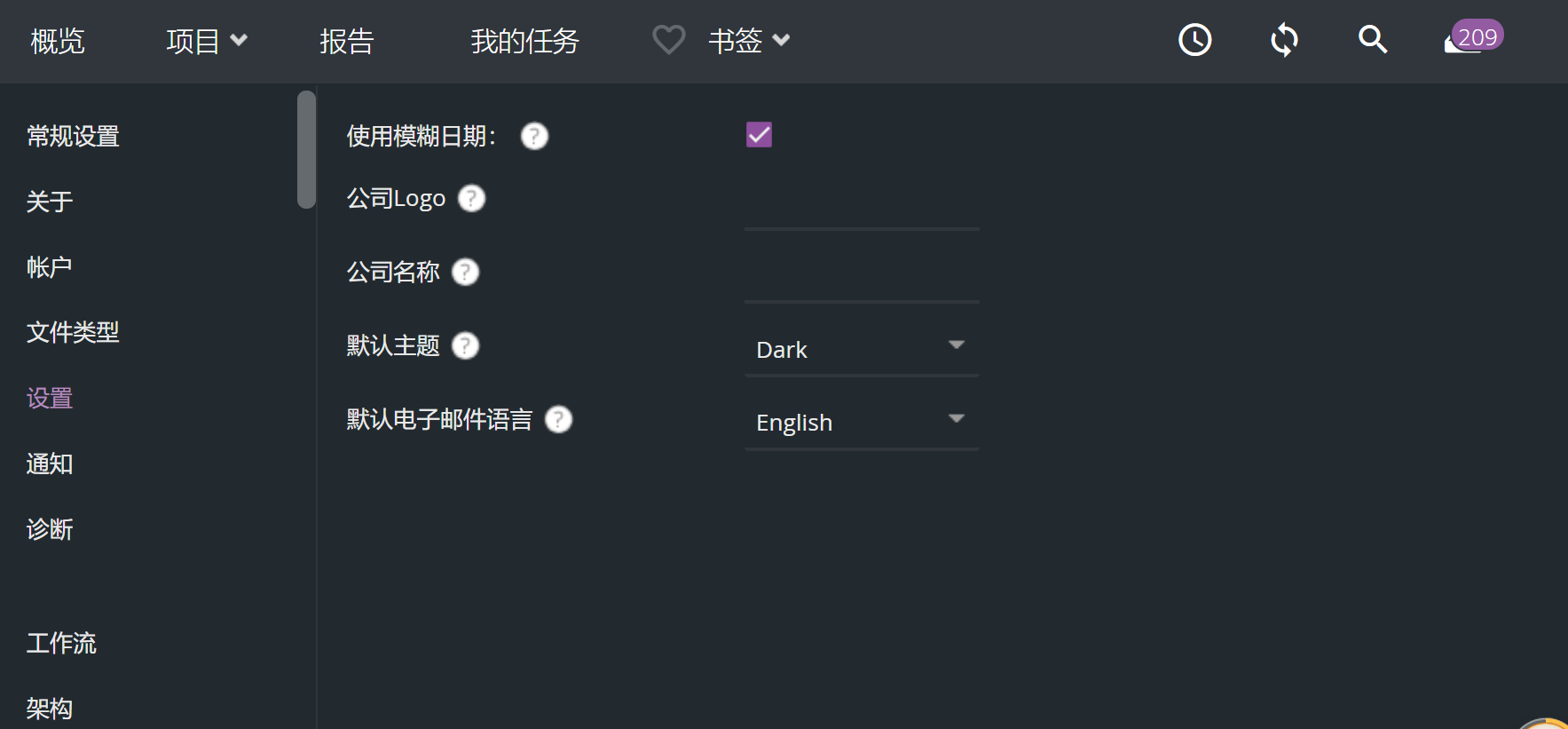1568x729 pixels.
Task: Open 我的任务 in top navigation
Action: [524, 41]
